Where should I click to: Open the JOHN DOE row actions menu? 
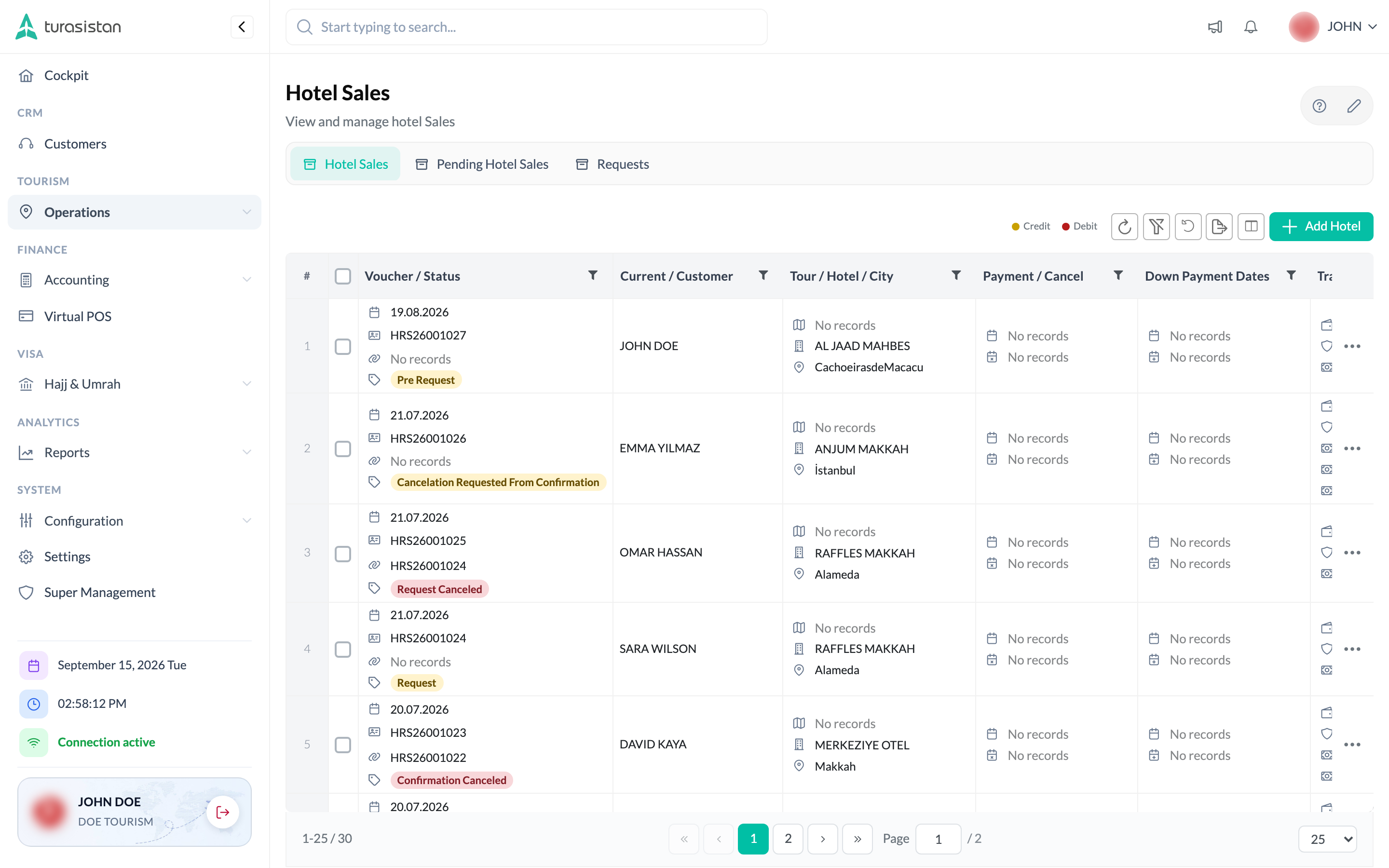(x=1352, y=346)
